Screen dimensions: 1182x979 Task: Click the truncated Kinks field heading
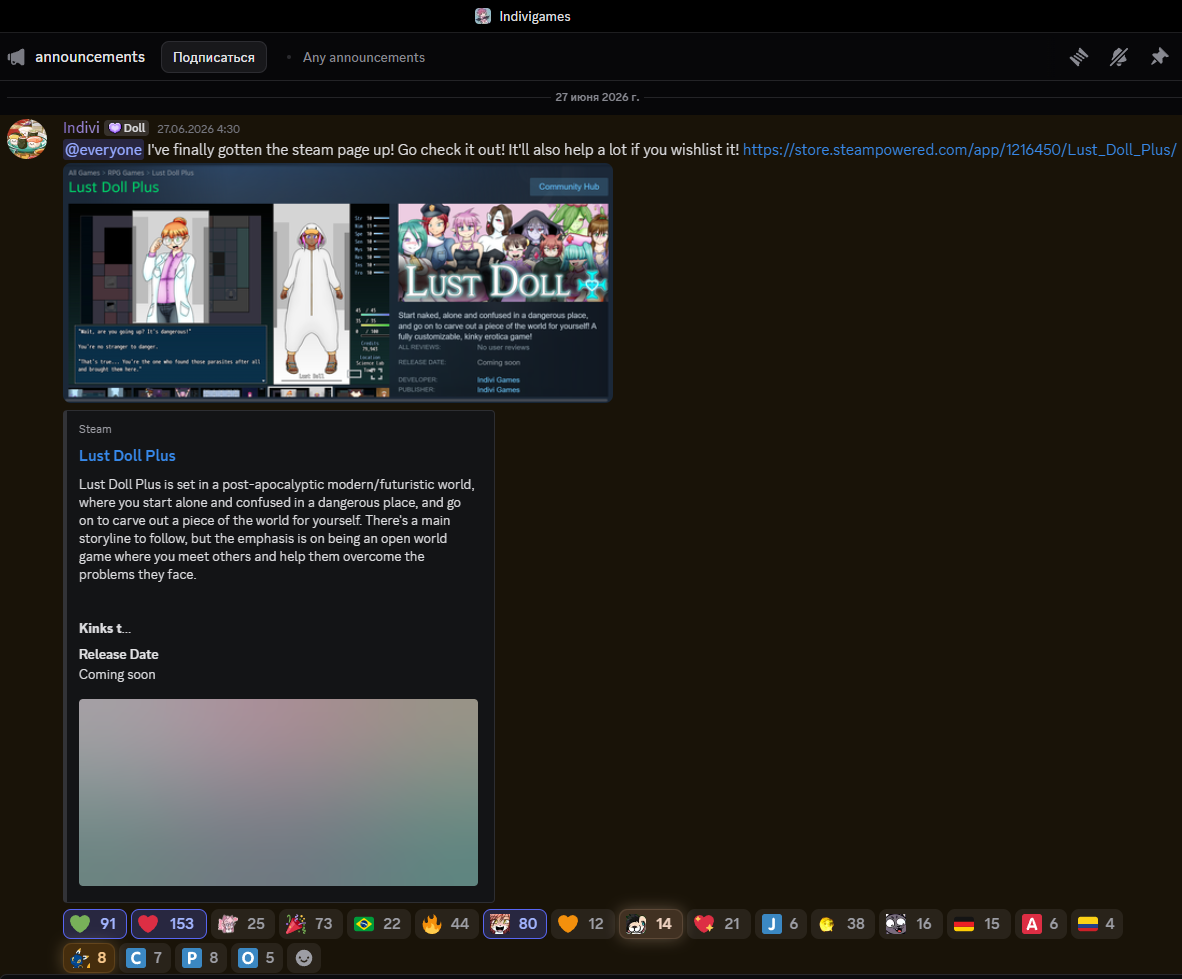point(105,629)
